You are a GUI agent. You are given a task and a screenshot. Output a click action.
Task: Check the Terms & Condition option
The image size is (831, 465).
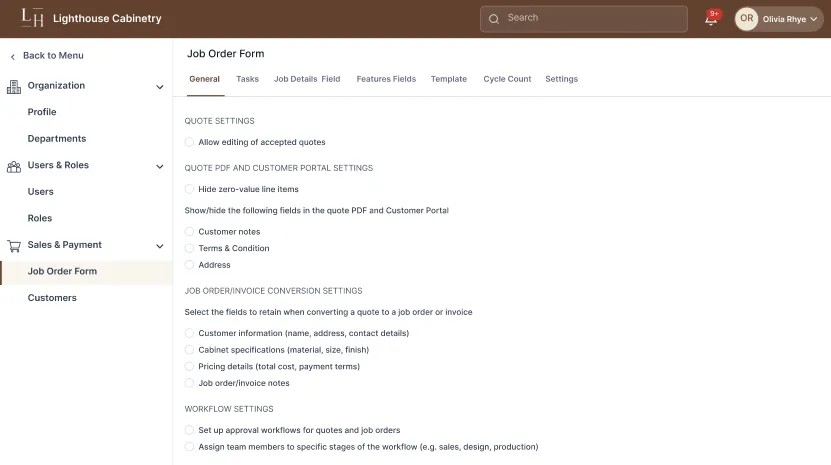pos(190,248)
